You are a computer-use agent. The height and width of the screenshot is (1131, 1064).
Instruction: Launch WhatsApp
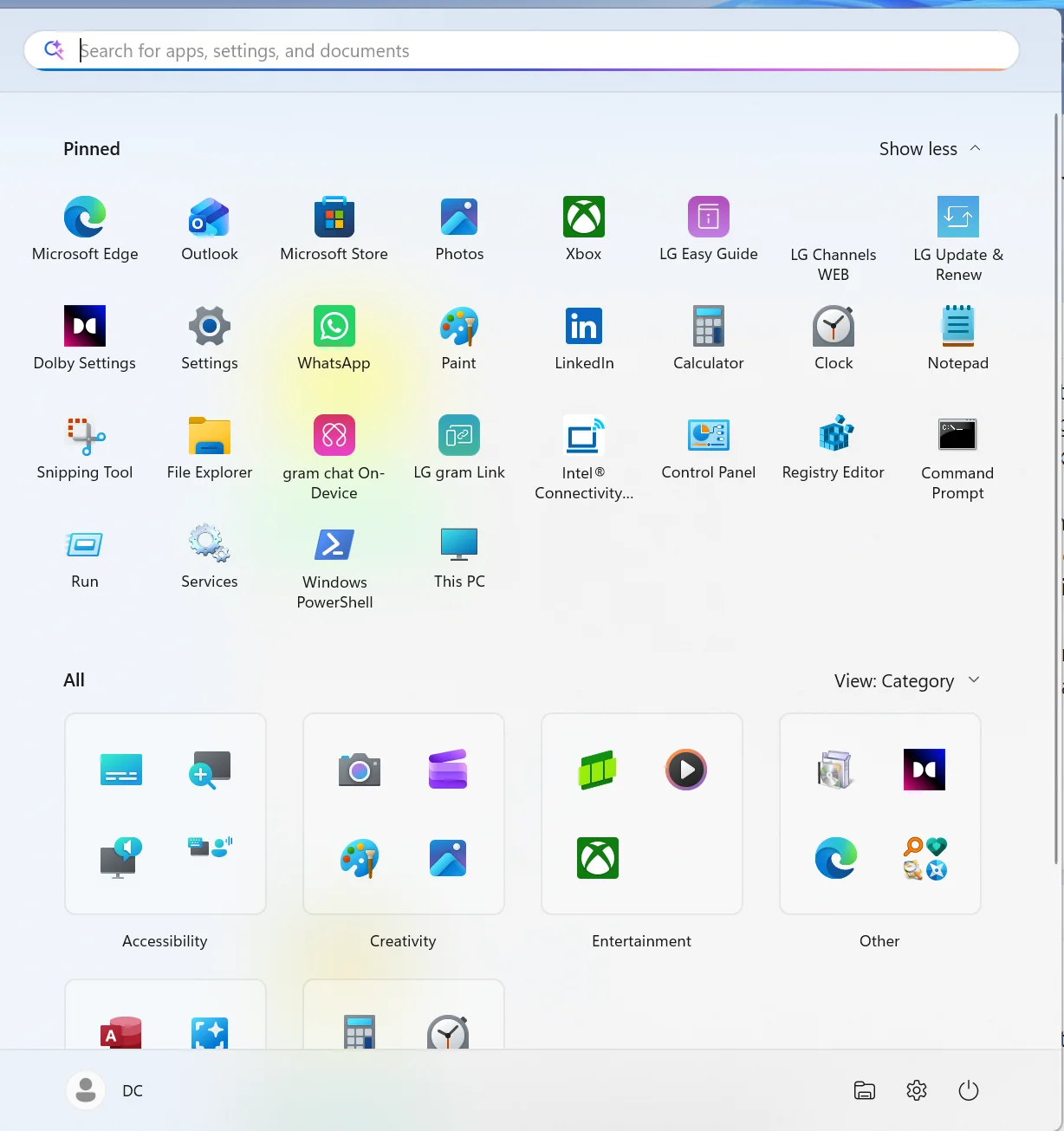point(334,340)
